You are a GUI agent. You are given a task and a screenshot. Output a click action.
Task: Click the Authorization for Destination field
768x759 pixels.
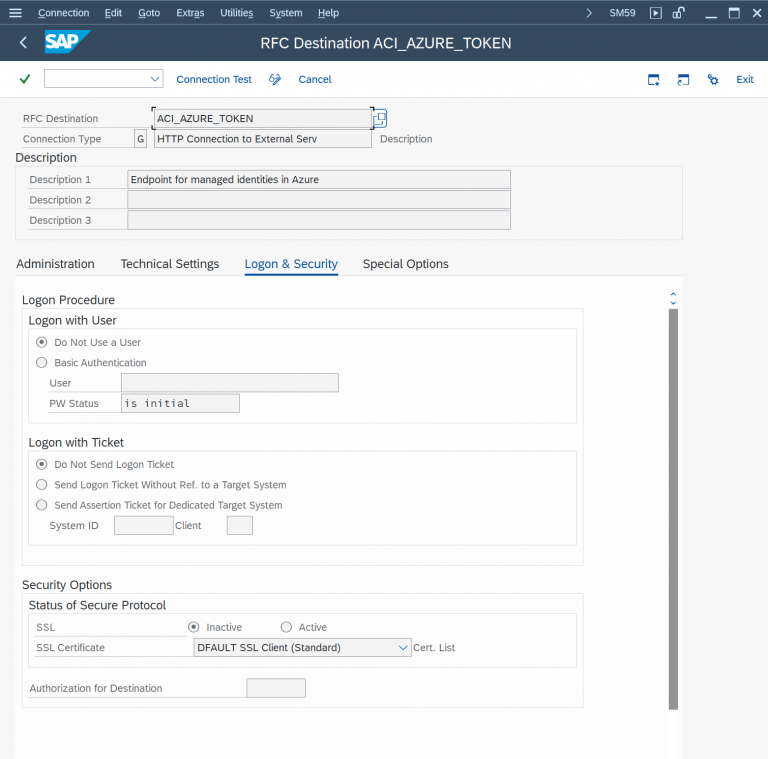tap(276, 688)
